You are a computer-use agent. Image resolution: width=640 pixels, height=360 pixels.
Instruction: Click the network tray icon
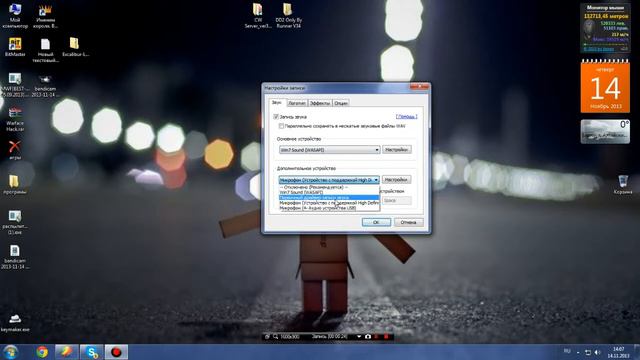[x=588, y=352]
